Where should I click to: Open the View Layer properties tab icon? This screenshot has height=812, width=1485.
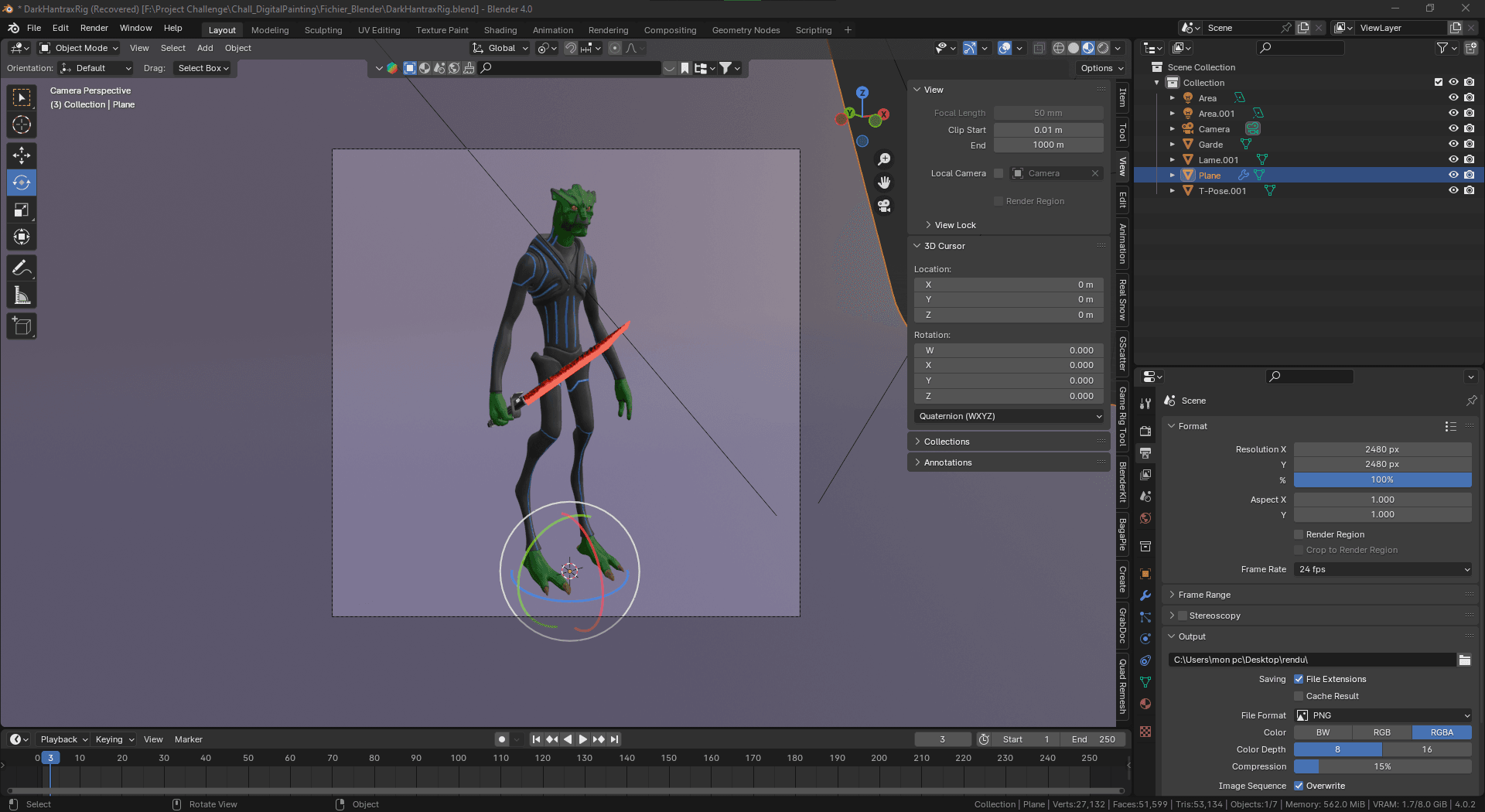click(x=1145, y=474)
